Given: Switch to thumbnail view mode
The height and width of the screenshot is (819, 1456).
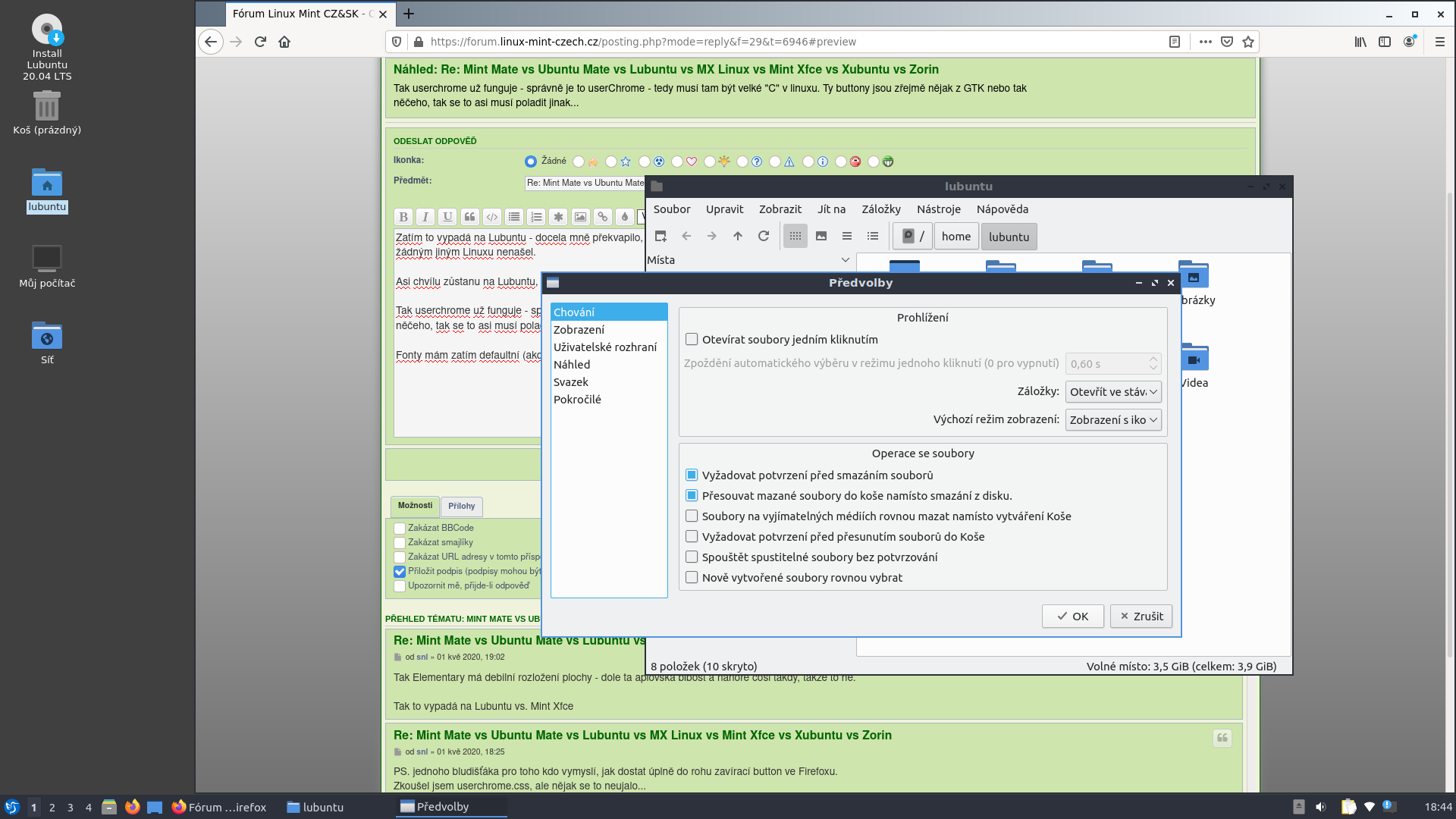Looking at the screenshot, I should point(821,236).
